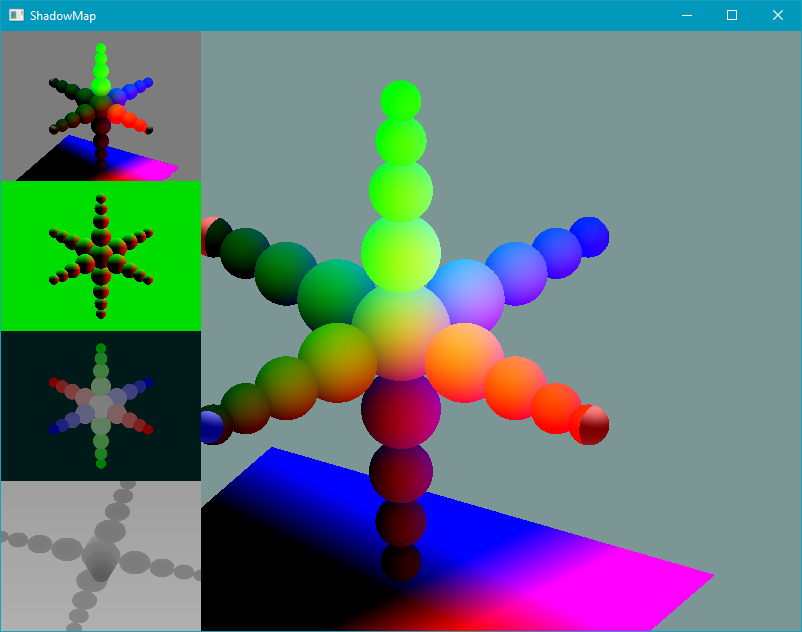
Task: Click the darkest sphere at the bottom of the star
Action: coord(401,562)
